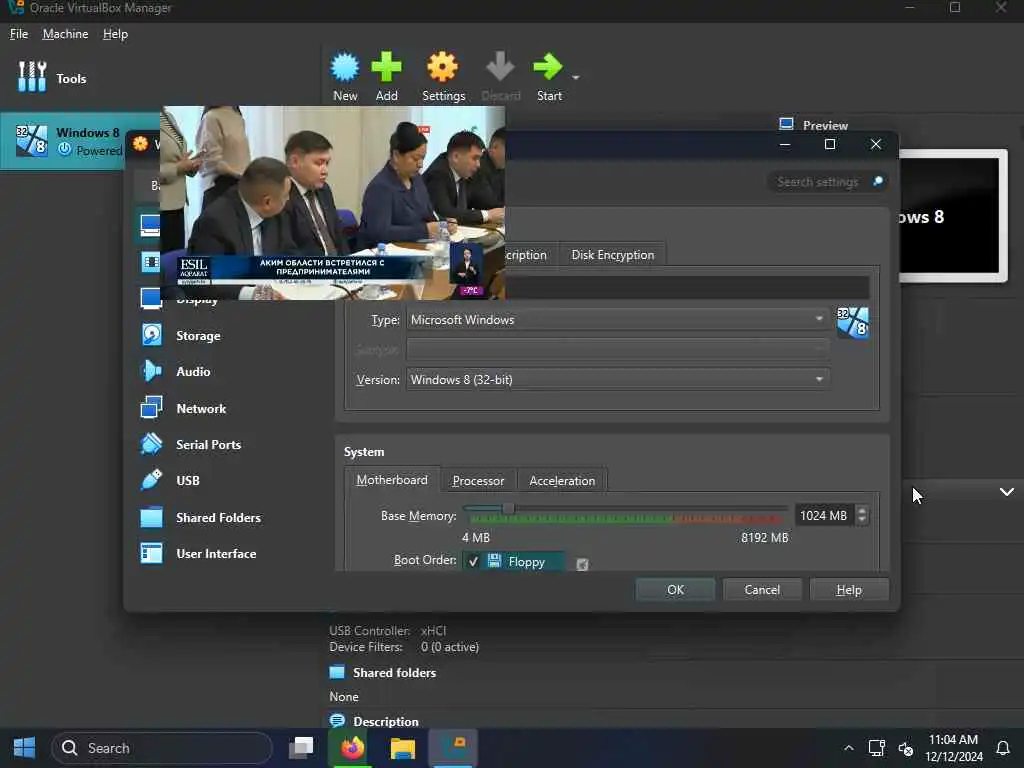Open the Help menu
This screenshot has height=768, width=1024.
pyautogui.click(x=115, y=33)
